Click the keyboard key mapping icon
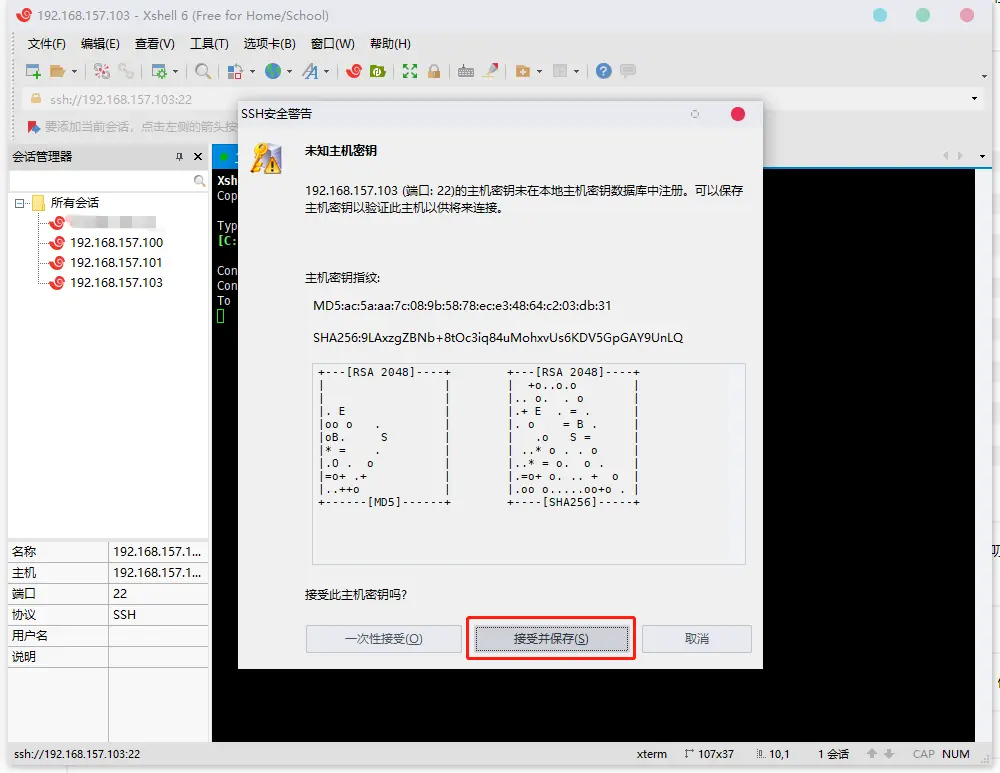The height and width of the screenshot is (773, 1000). pyautogui.click(x=466, y=71)
